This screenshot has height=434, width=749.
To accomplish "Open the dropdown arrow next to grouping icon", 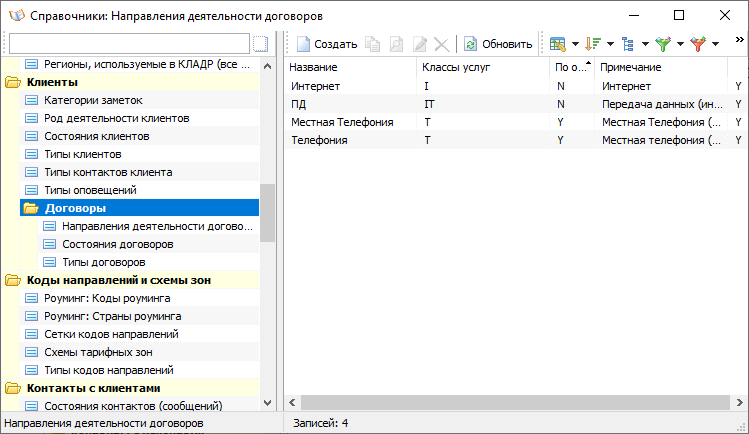I will point(645,44).
